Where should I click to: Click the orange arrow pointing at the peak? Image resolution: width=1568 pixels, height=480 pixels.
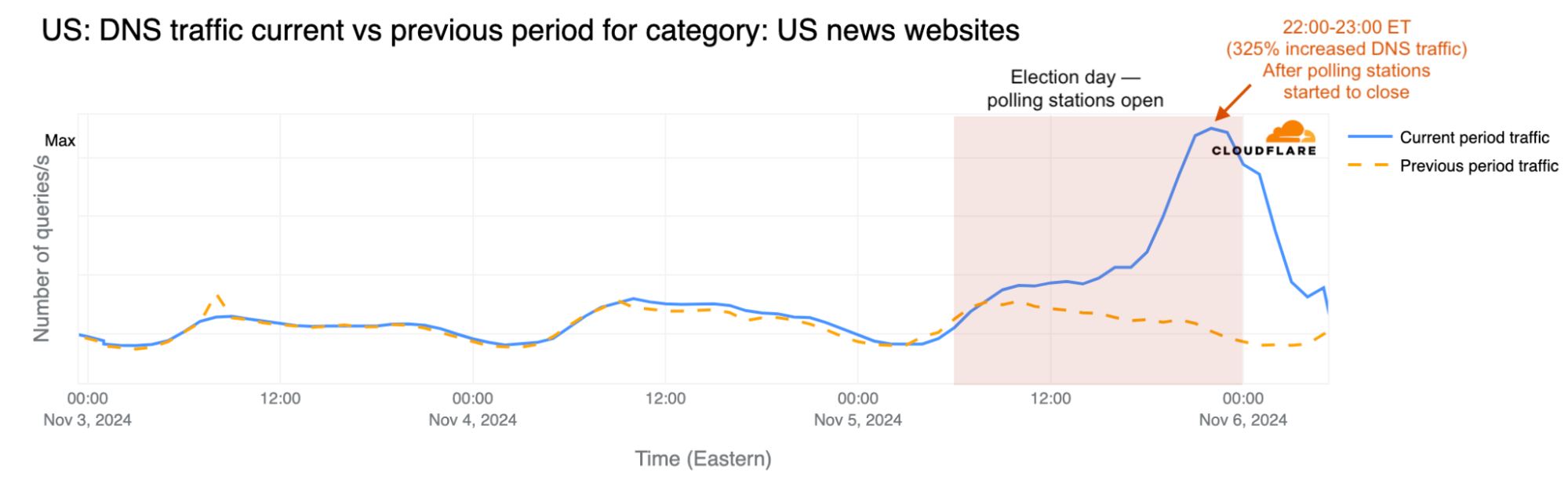(x=1233, y=101)
